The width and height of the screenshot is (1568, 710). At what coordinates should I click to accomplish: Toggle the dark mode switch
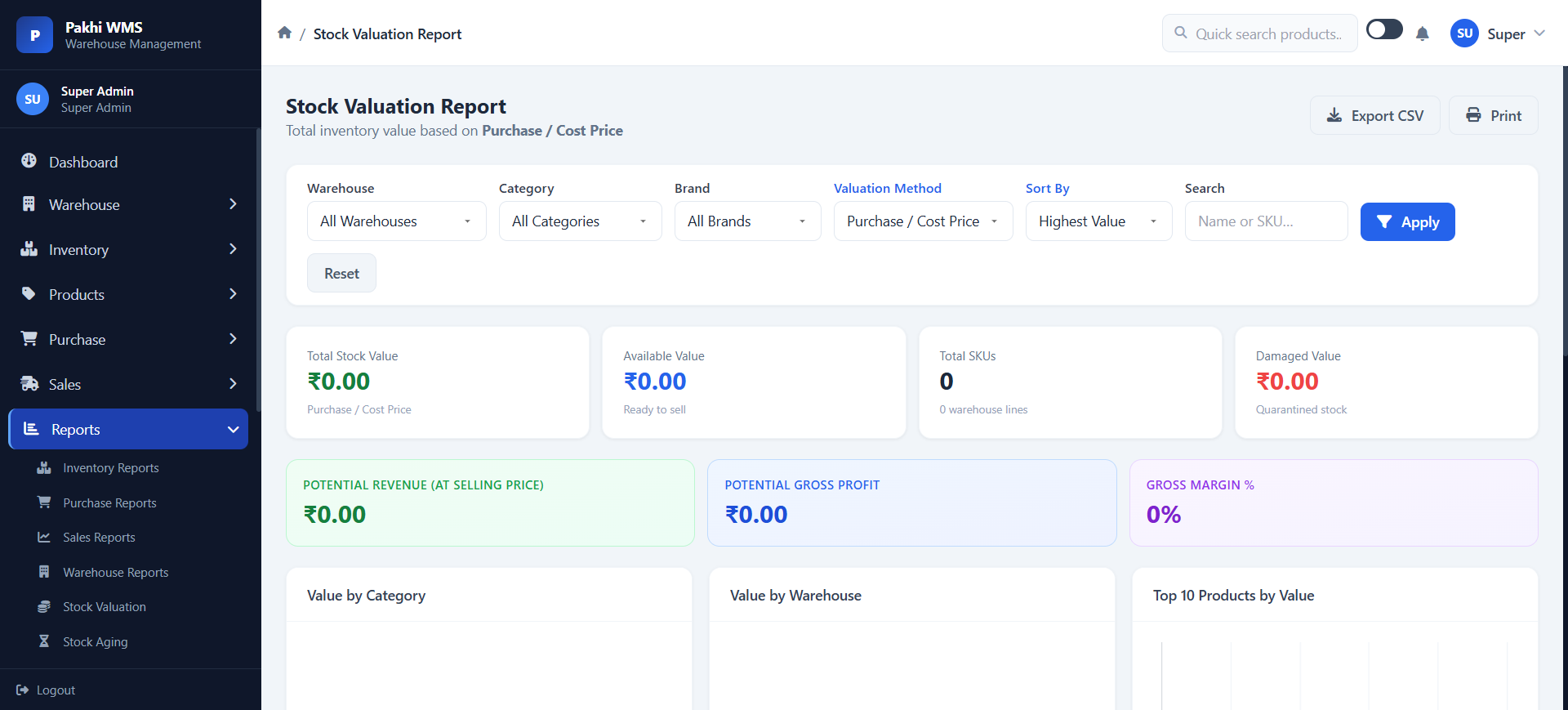point(1384,30)
